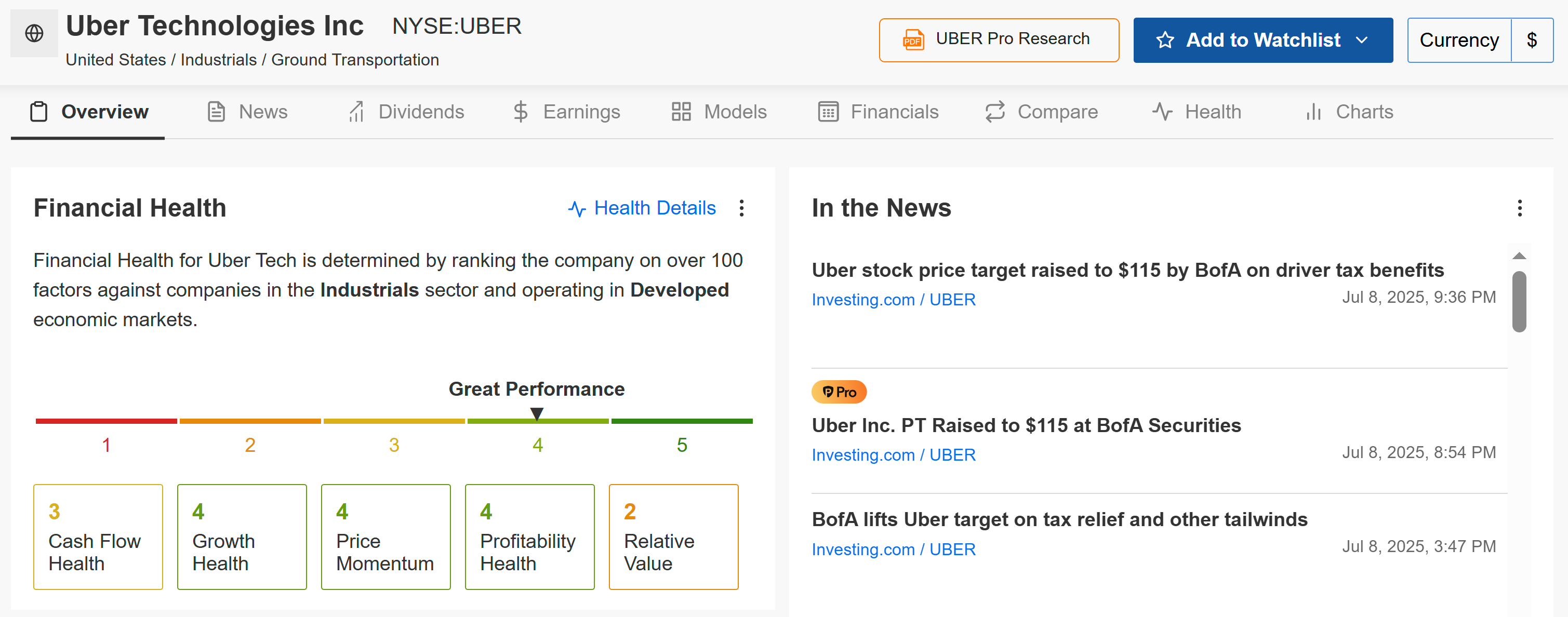This screenshot has height=617, width=1568.
Task: Switch to the News tab
Action: point(247,112)
